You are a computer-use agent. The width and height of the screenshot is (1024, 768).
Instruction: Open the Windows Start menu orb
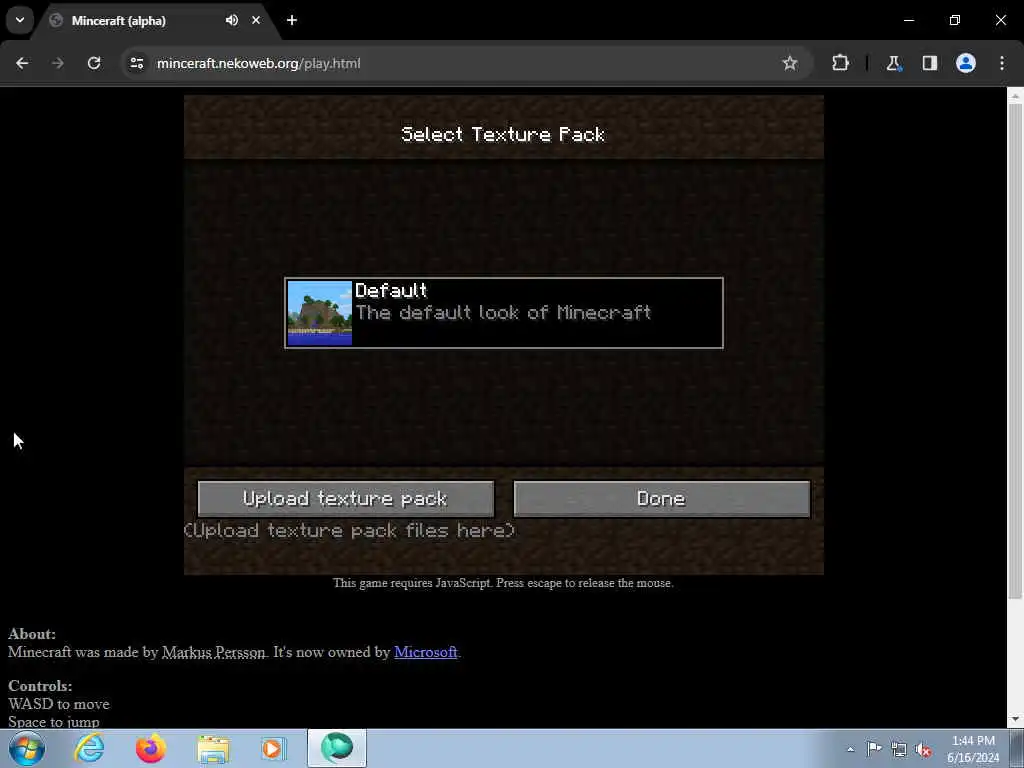point(27,748)
